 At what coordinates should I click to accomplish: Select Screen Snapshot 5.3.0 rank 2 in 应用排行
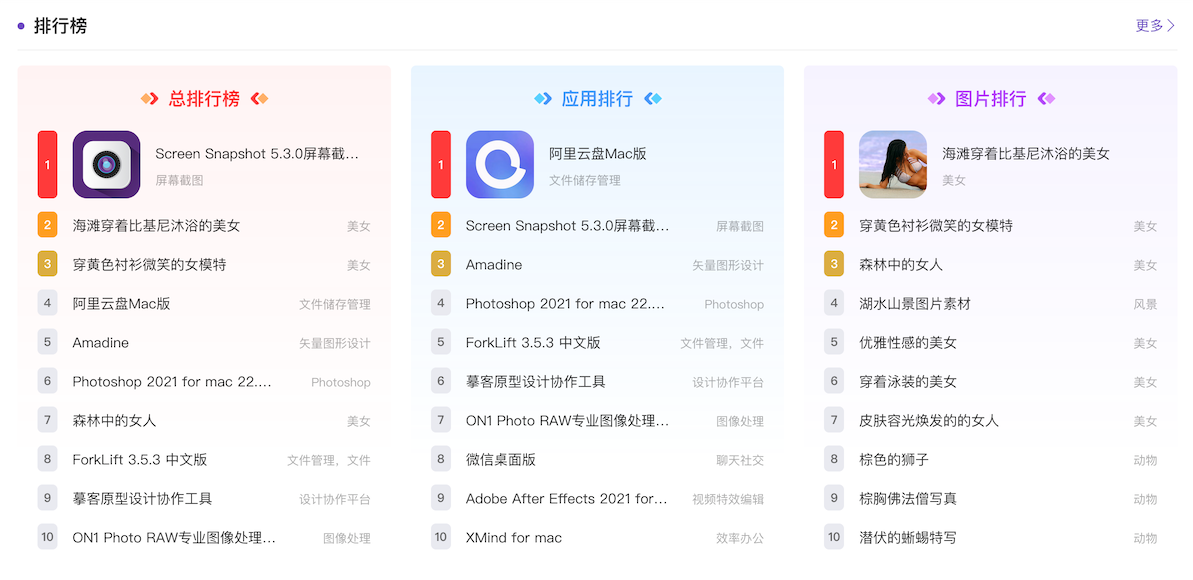point(568,226)
